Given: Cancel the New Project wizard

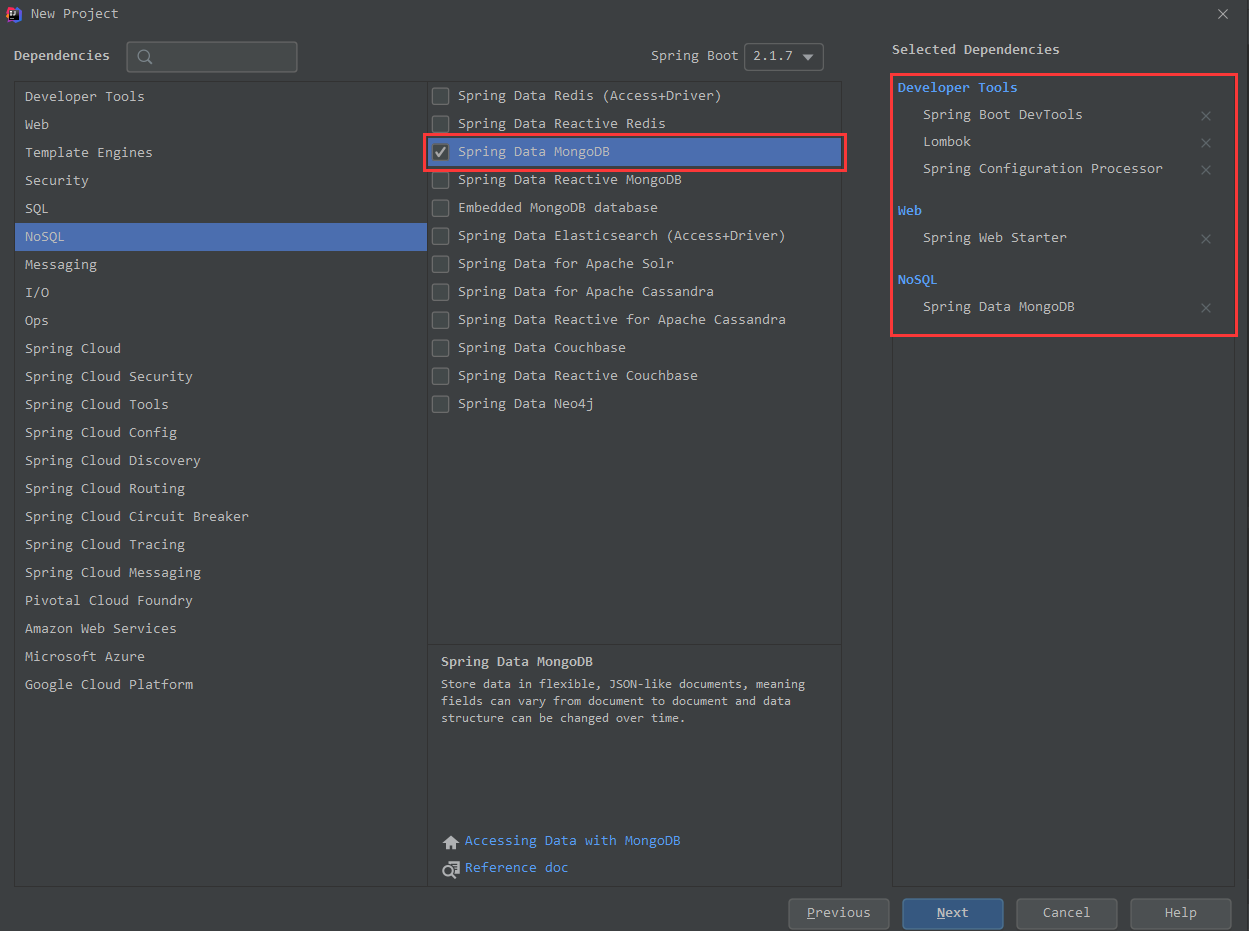Looking at the screenshot, I should coord(1066,913).
